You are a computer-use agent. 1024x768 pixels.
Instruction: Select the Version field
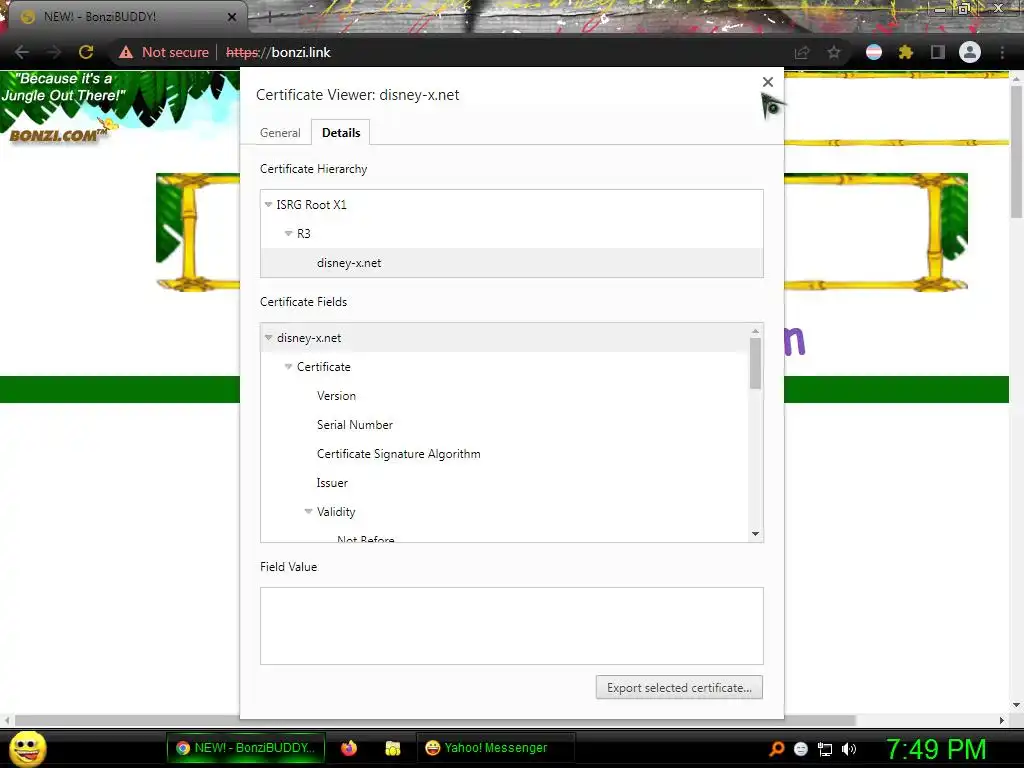[505, 395]
